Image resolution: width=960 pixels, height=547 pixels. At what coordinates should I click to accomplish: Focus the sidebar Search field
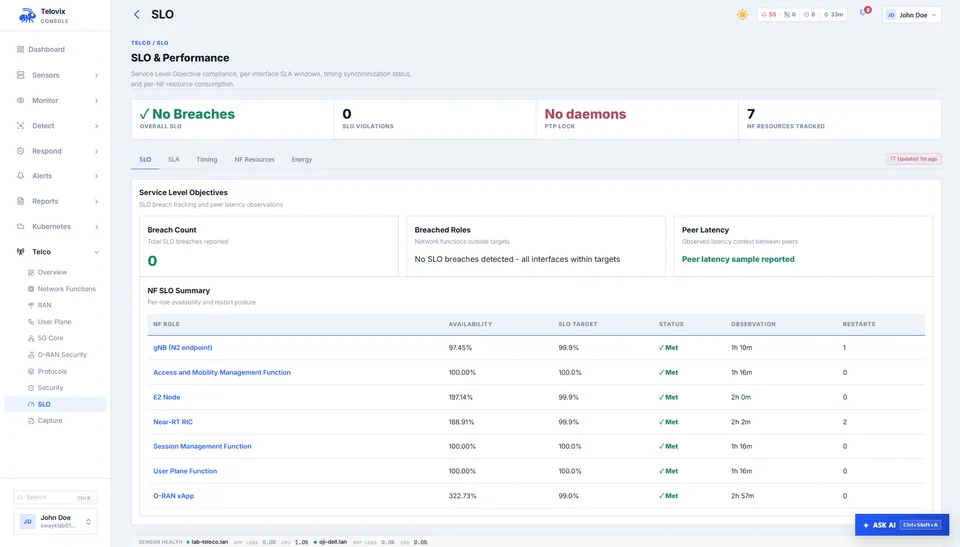(x=55, y=497)
